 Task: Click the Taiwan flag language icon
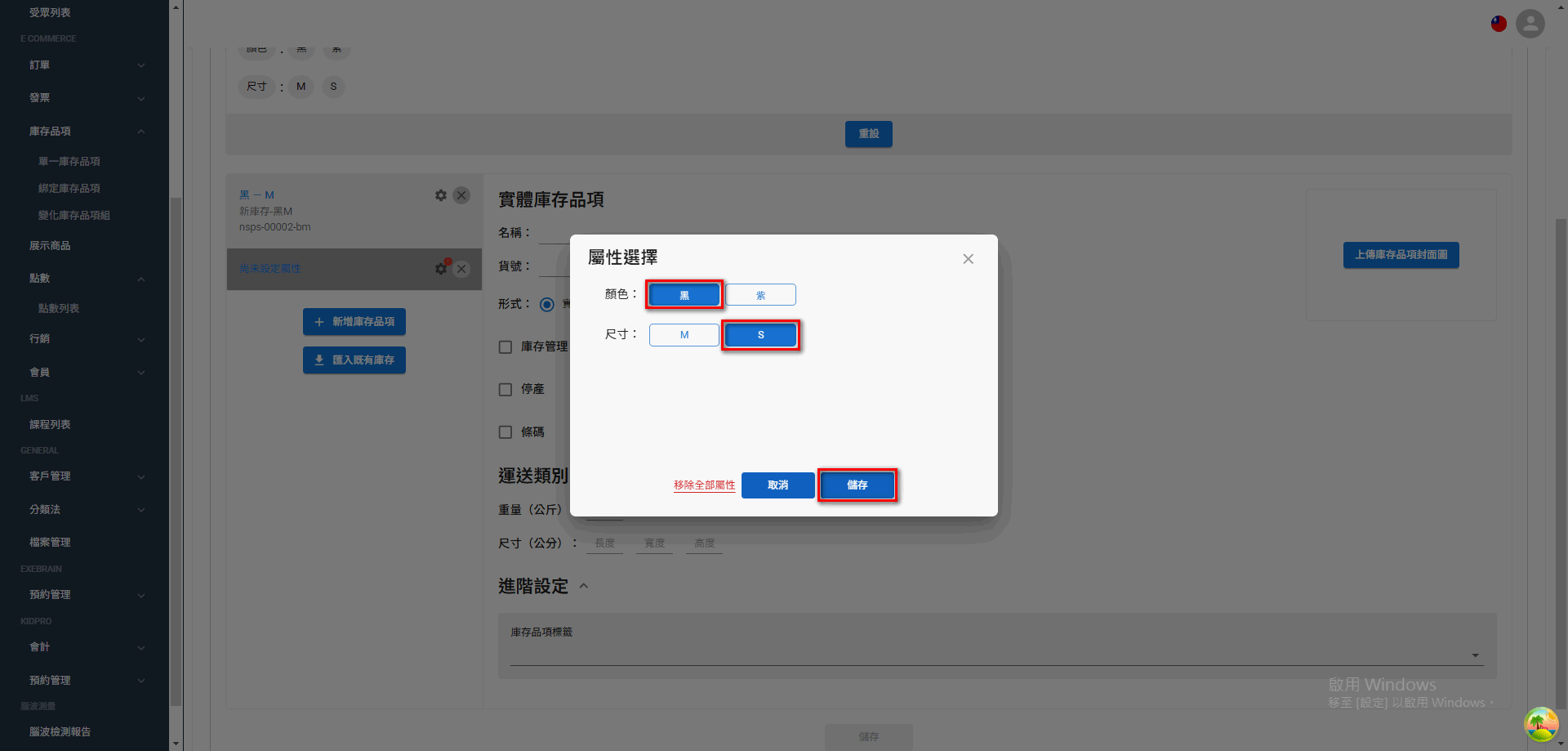(1499, 24)
